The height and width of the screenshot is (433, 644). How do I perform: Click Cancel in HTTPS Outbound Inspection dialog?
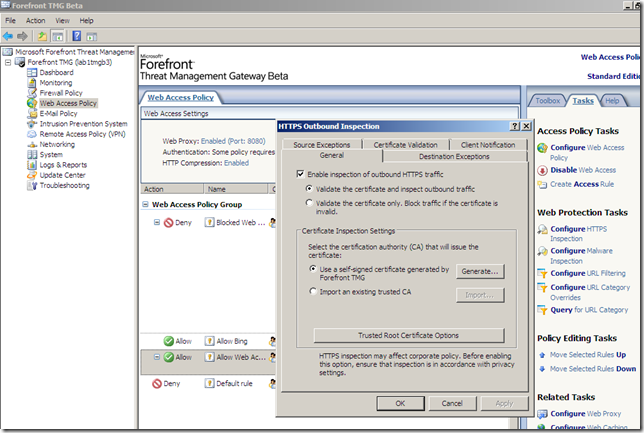(452, 403)
